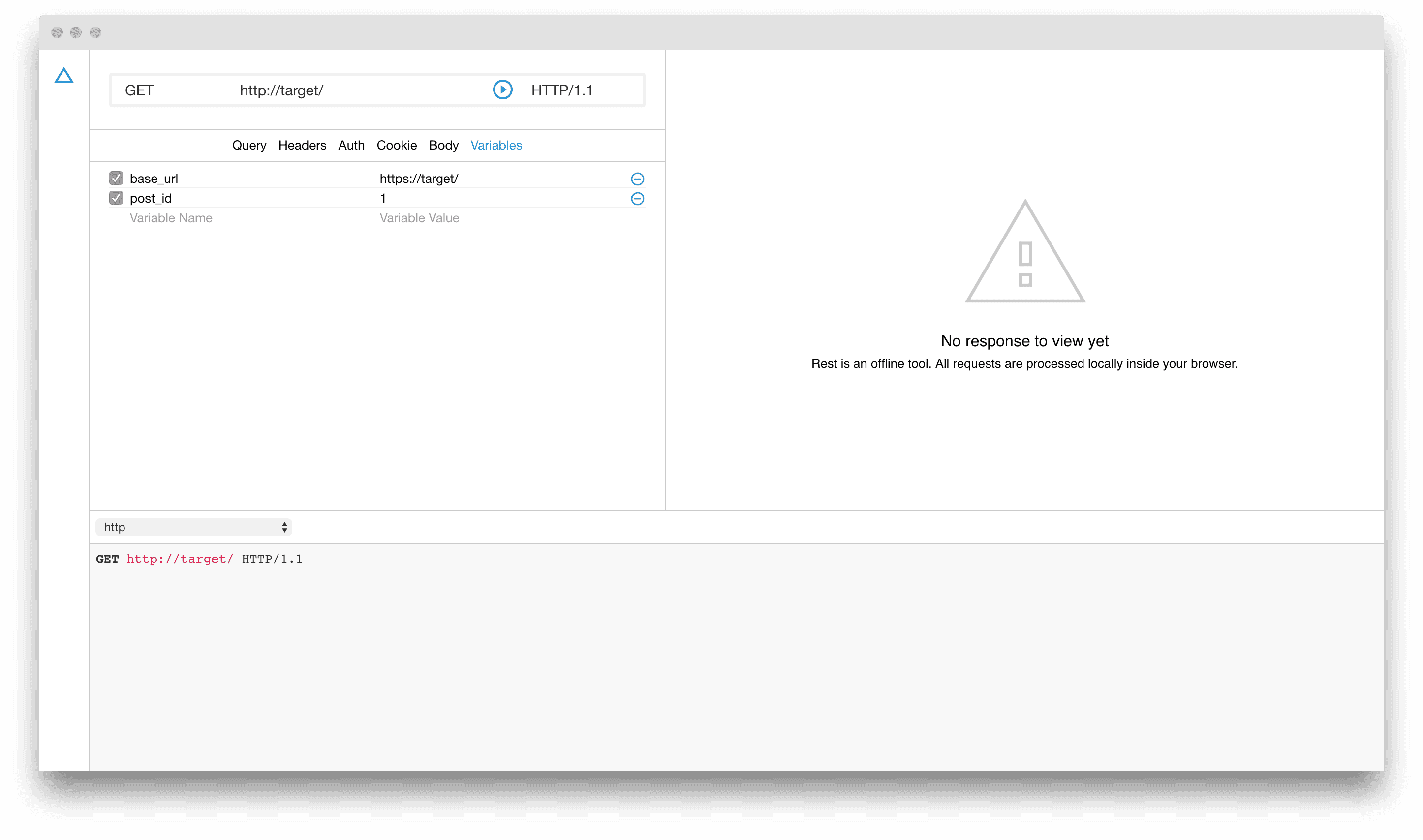
Task: Click GET keyword in code preview
Action: click(x=107, y=559)
